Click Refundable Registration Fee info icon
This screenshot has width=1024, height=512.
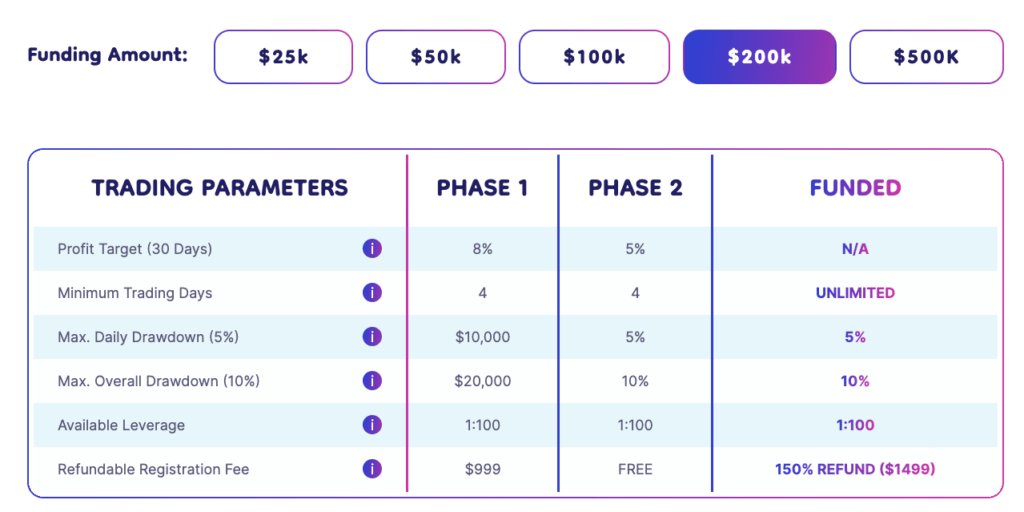coord(372,469)
